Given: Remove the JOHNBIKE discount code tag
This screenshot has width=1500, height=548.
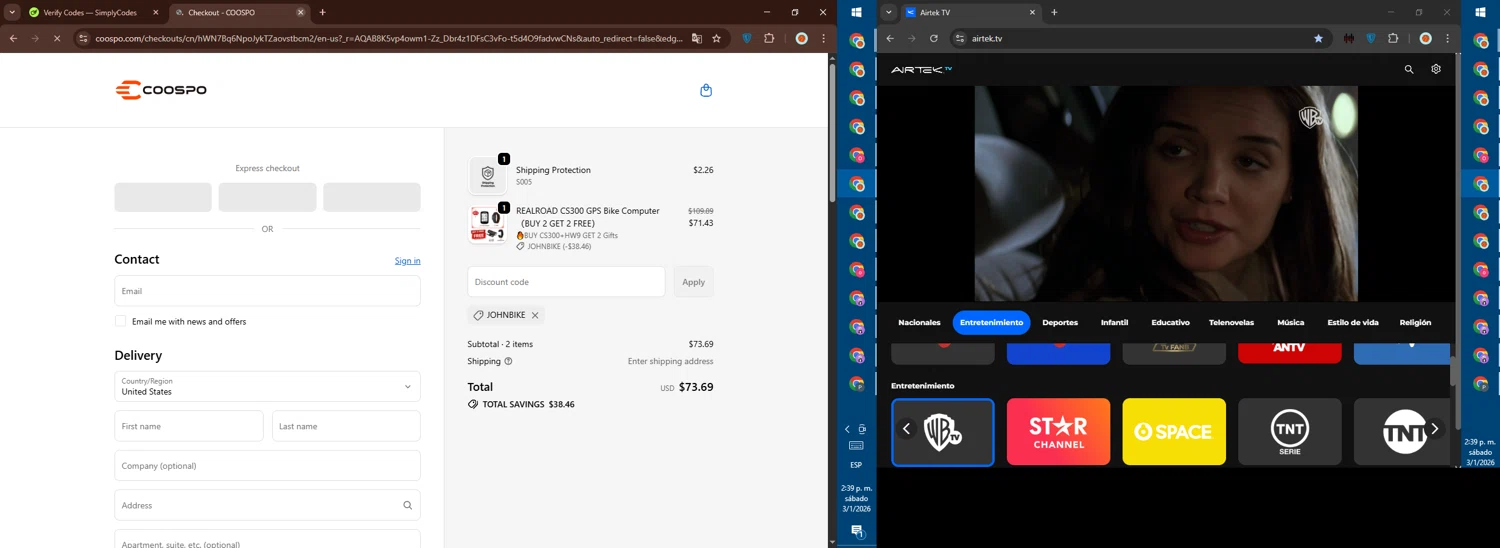Looking at the screenshot, I should click(x=535, y=315).
